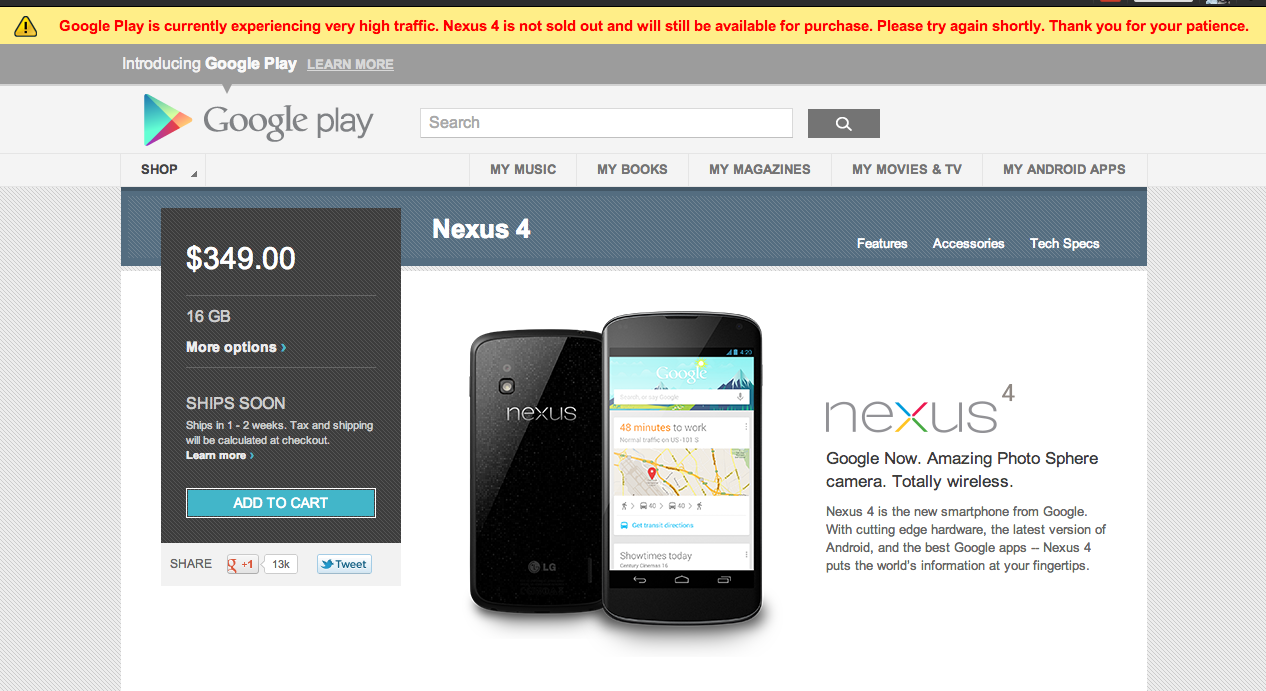1266x691 pixels.
Task: Click the Tweet share button
Action: pyautogui.click(x=344, y=564)
